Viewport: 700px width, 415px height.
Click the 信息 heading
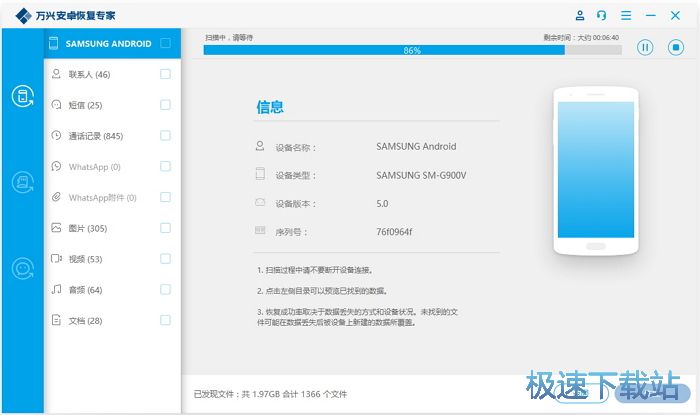tap(270, 107)
